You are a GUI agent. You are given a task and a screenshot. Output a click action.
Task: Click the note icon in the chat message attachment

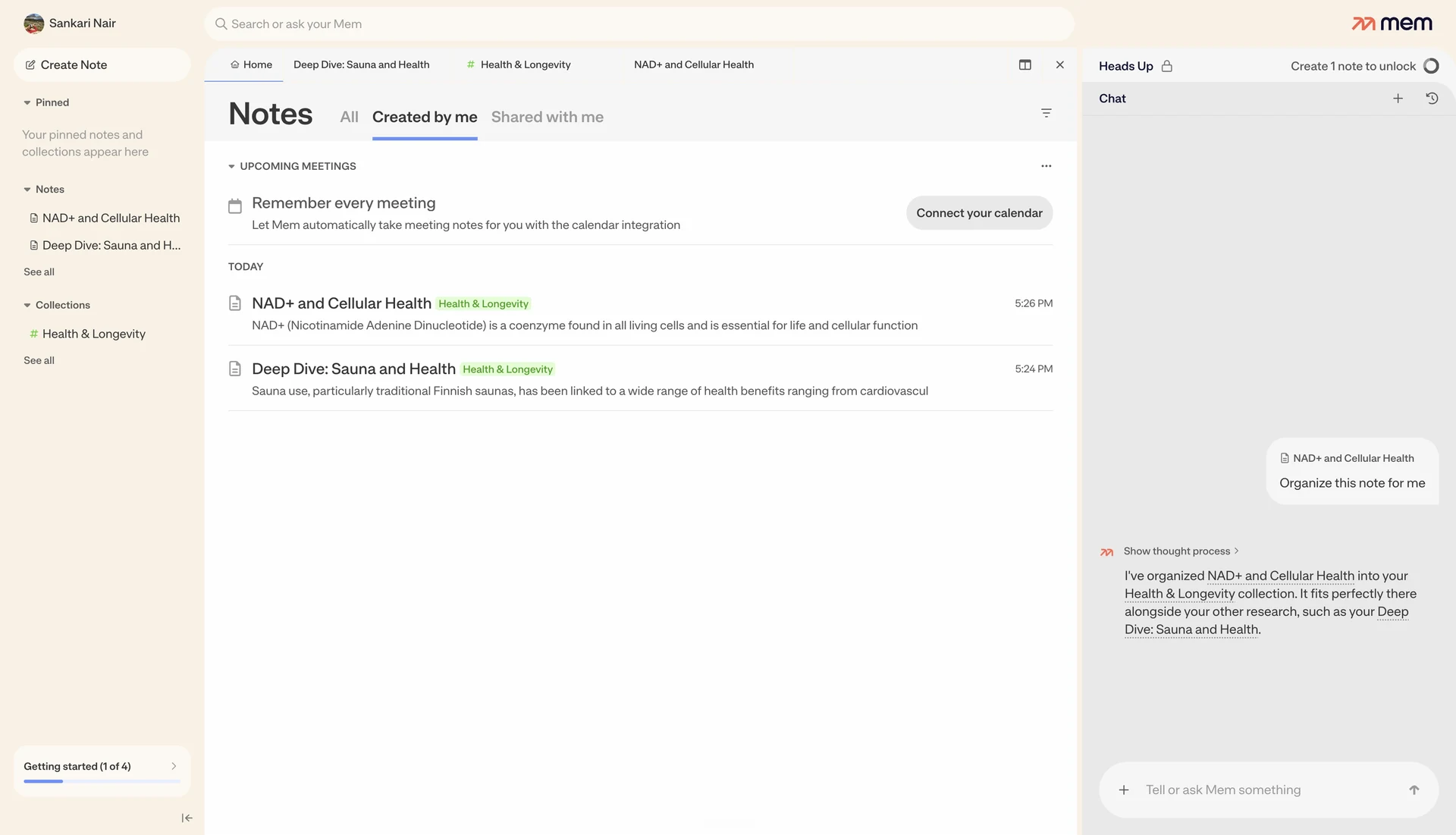[1285, 459]
